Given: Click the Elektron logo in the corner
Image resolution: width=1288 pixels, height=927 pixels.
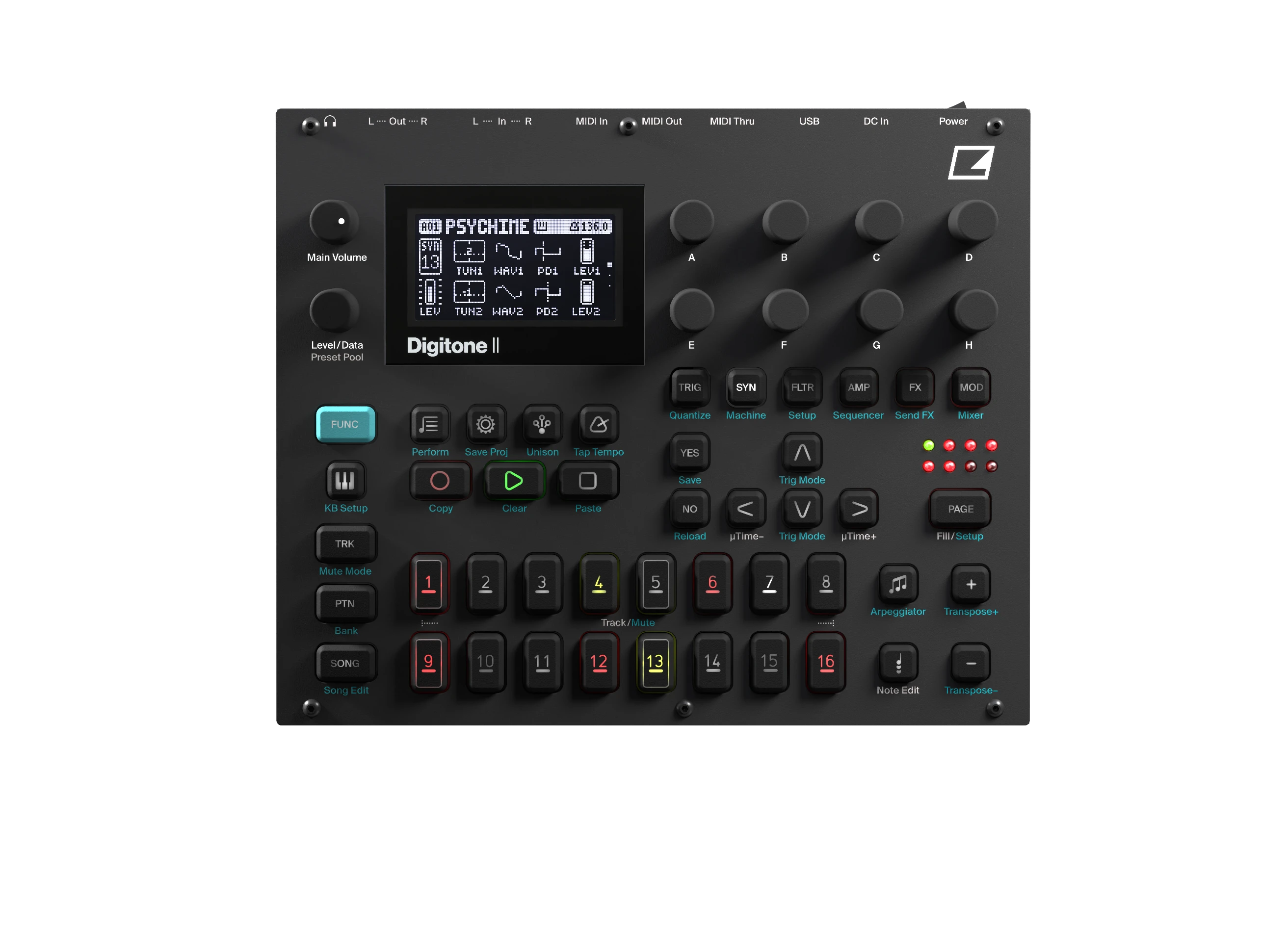Looking at the screenshot, I should click(x=971, y=164).
